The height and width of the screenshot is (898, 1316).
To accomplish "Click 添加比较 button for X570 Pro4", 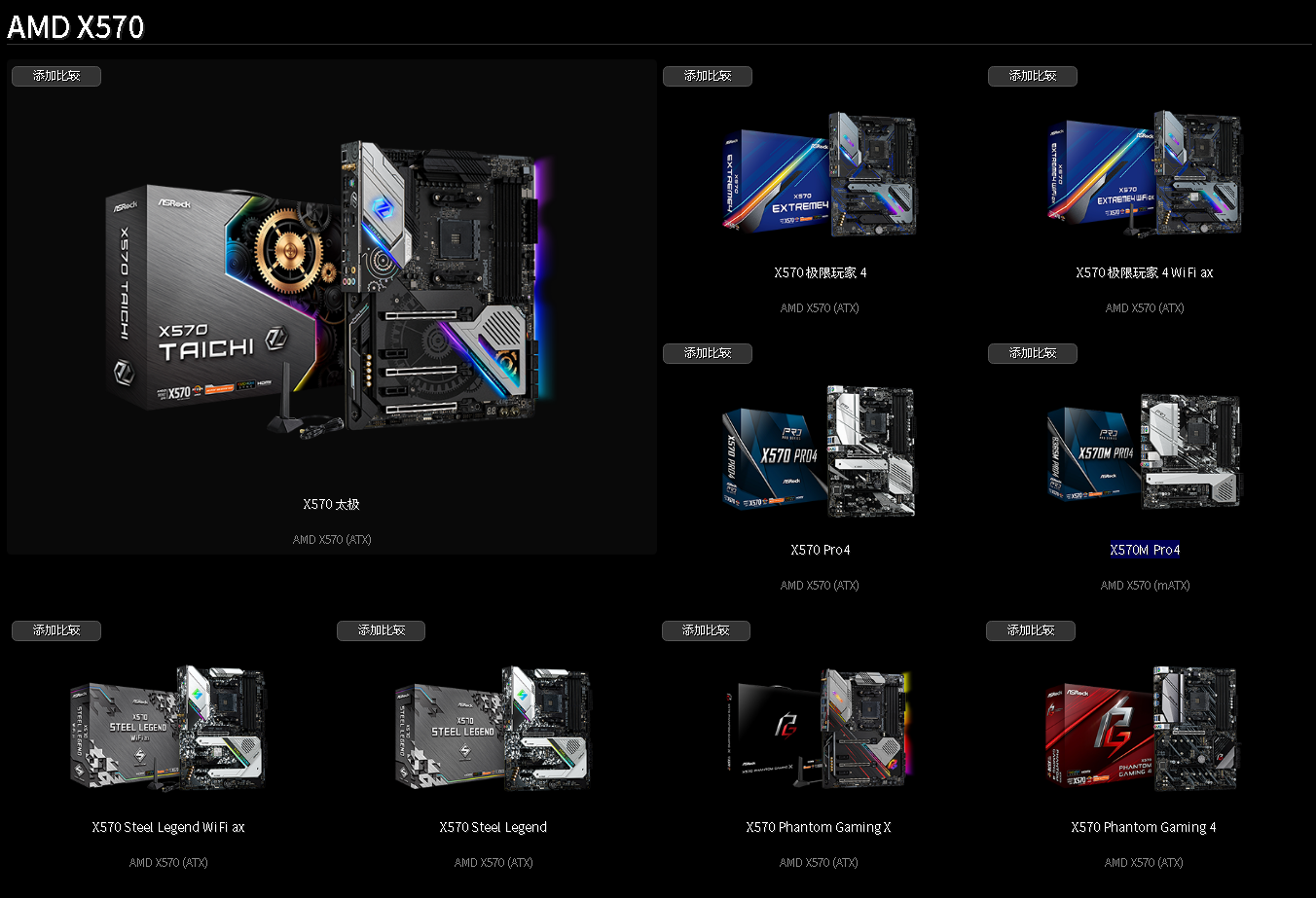I will [x=708, y=353].
